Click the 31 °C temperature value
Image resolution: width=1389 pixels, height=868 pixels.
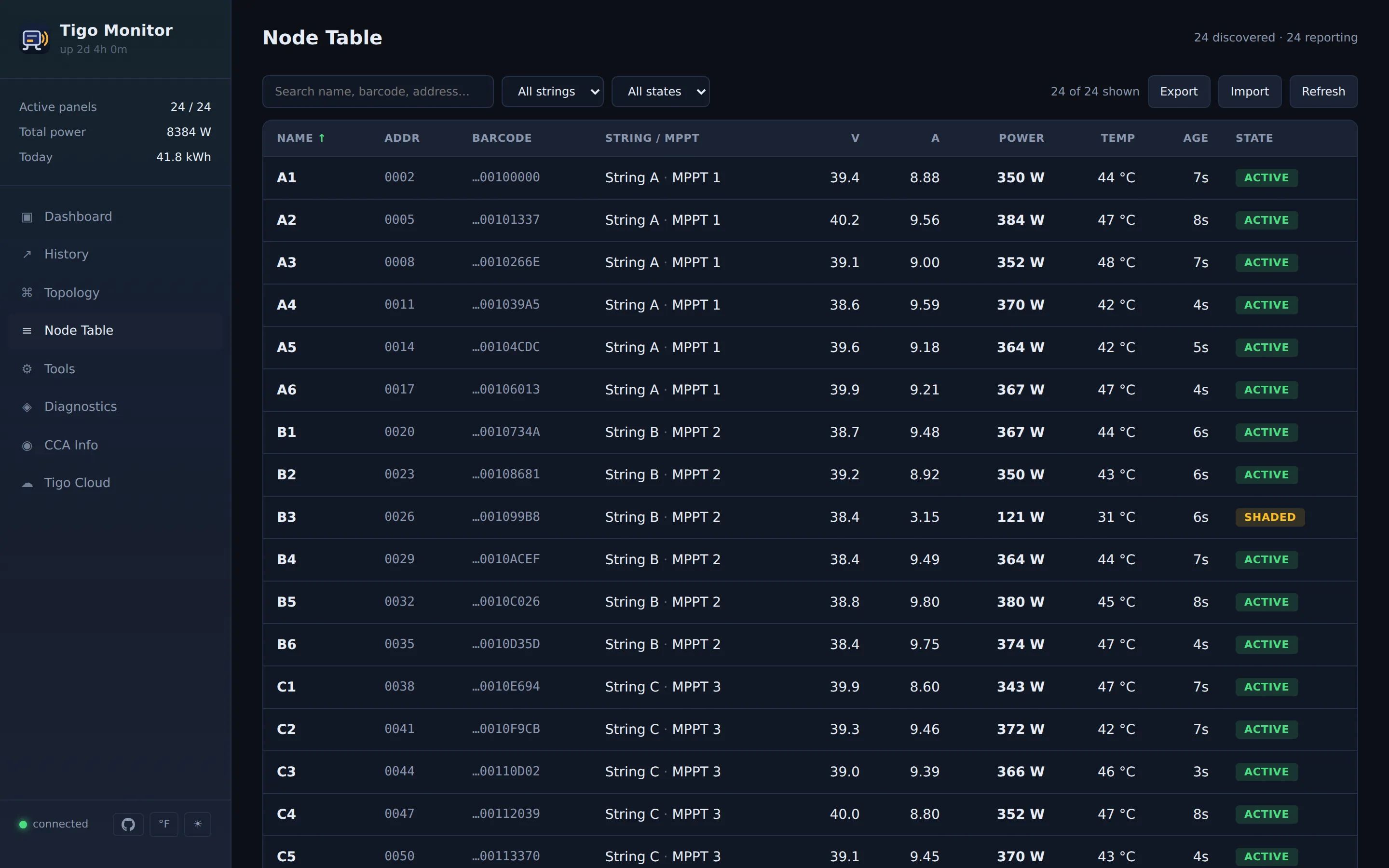point(1117,517)
